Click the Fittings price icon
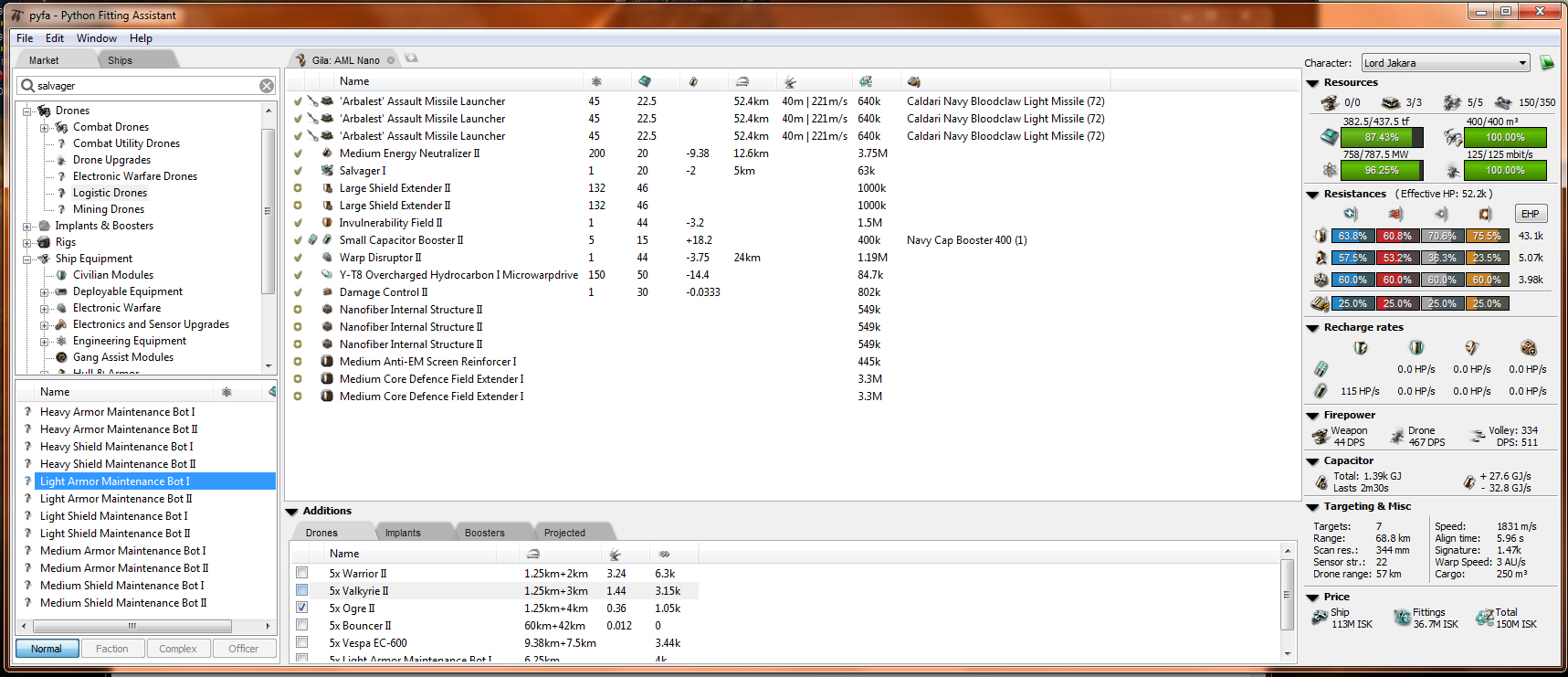 pyautogui.click(x=1402, y=619)
